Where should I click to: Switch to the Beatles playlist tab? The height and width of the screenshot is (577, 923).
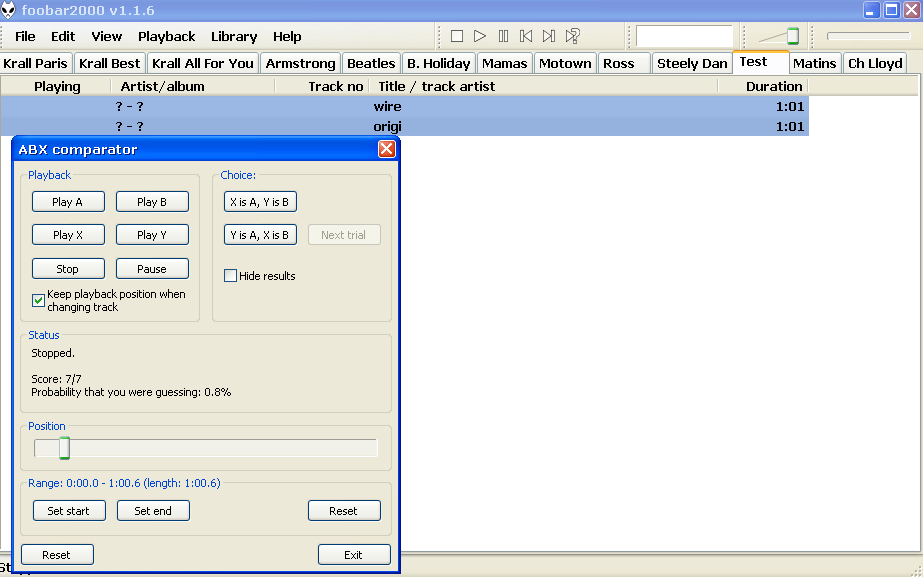coord(371,63)
